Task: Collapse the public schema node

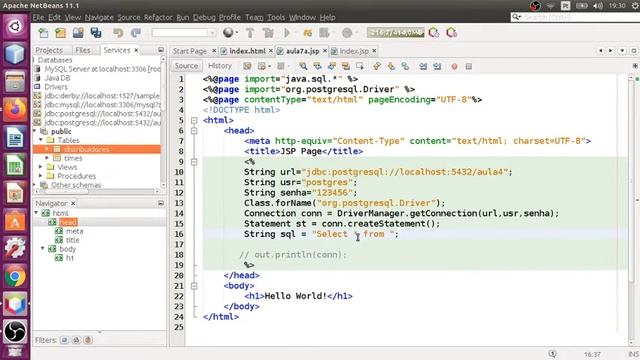Action: pos(35,131)
